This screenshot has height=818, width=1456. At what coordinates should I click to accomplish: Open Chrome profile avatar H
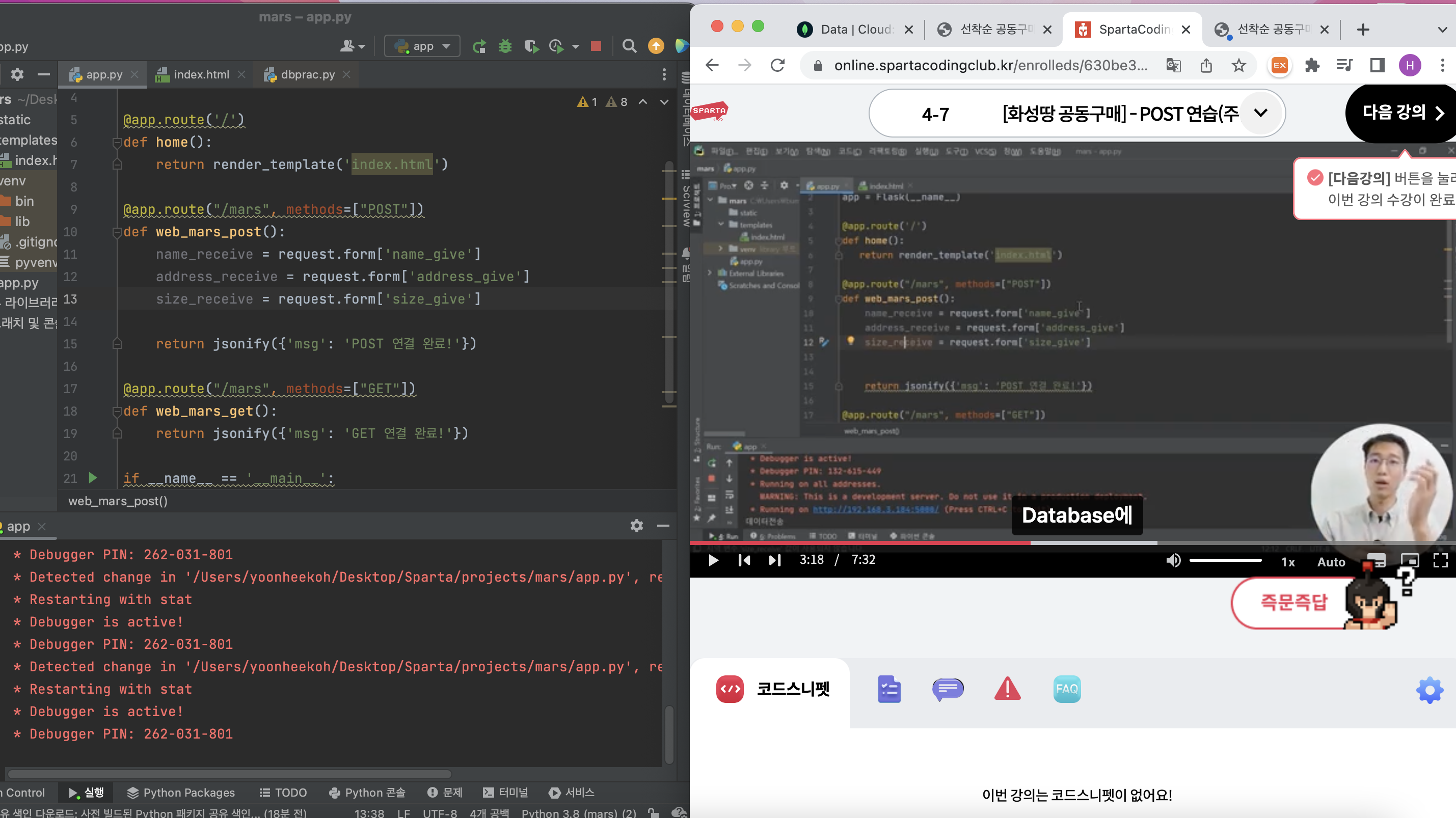pos(1410,66)
